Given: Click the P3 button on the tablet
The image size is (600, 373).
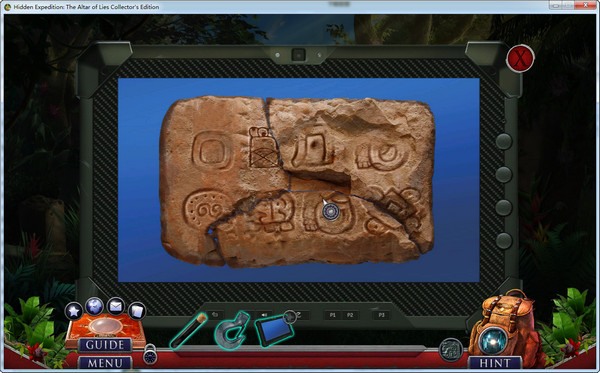Looking at the screenshot, I should [381, 315].
